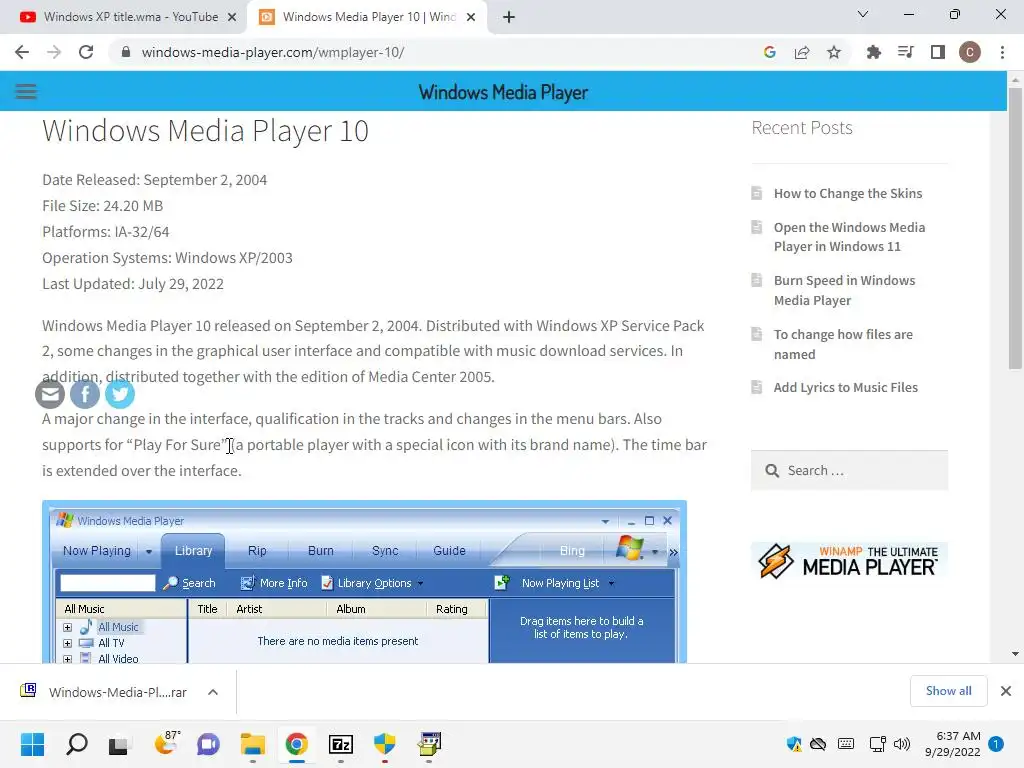Open the Windows Start menu
Screen dimensions: 1024x768
pos(33,744)
